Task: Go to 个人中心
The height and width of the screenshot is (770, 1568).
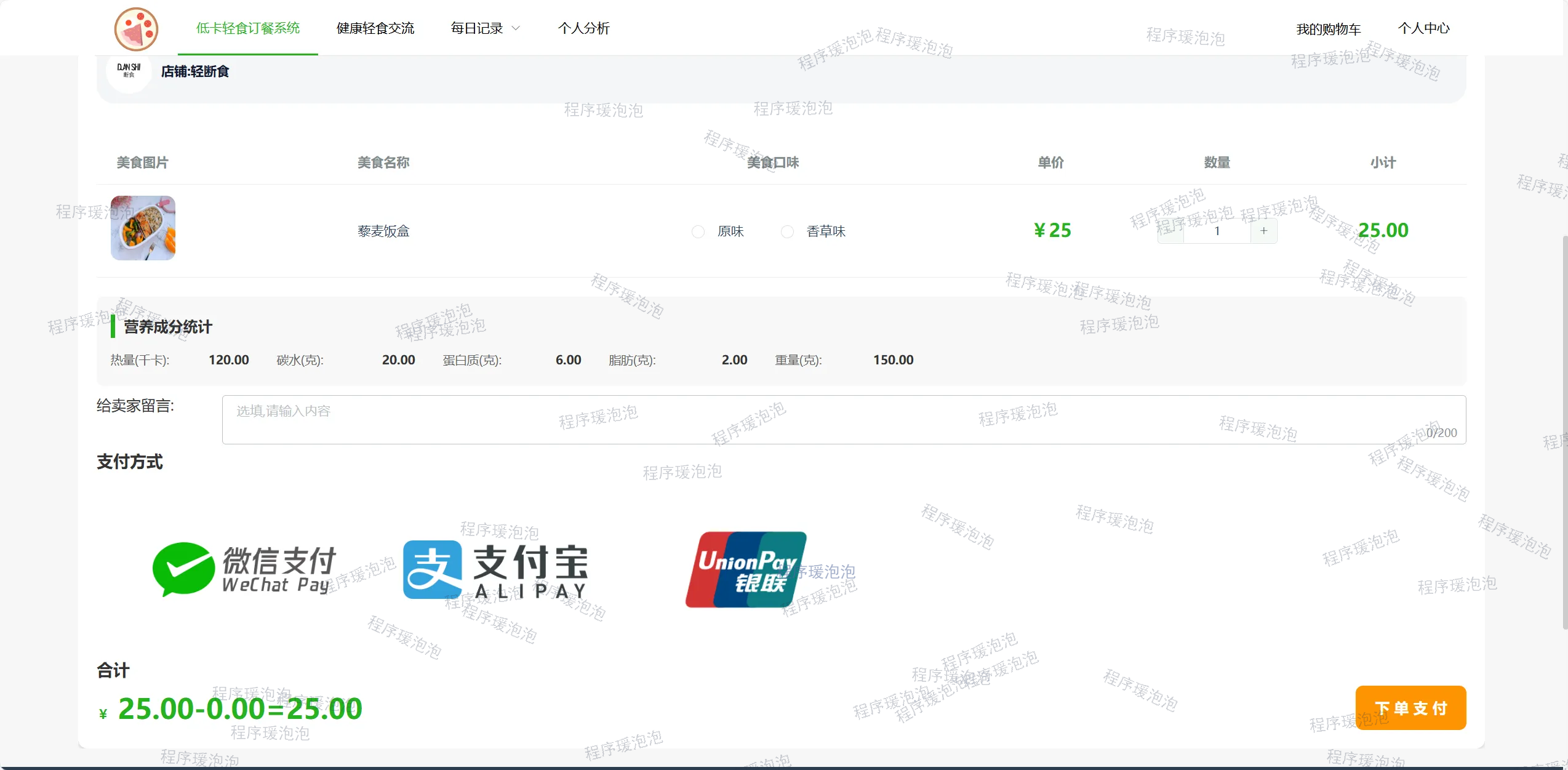Action: (x=1423, y=28)
